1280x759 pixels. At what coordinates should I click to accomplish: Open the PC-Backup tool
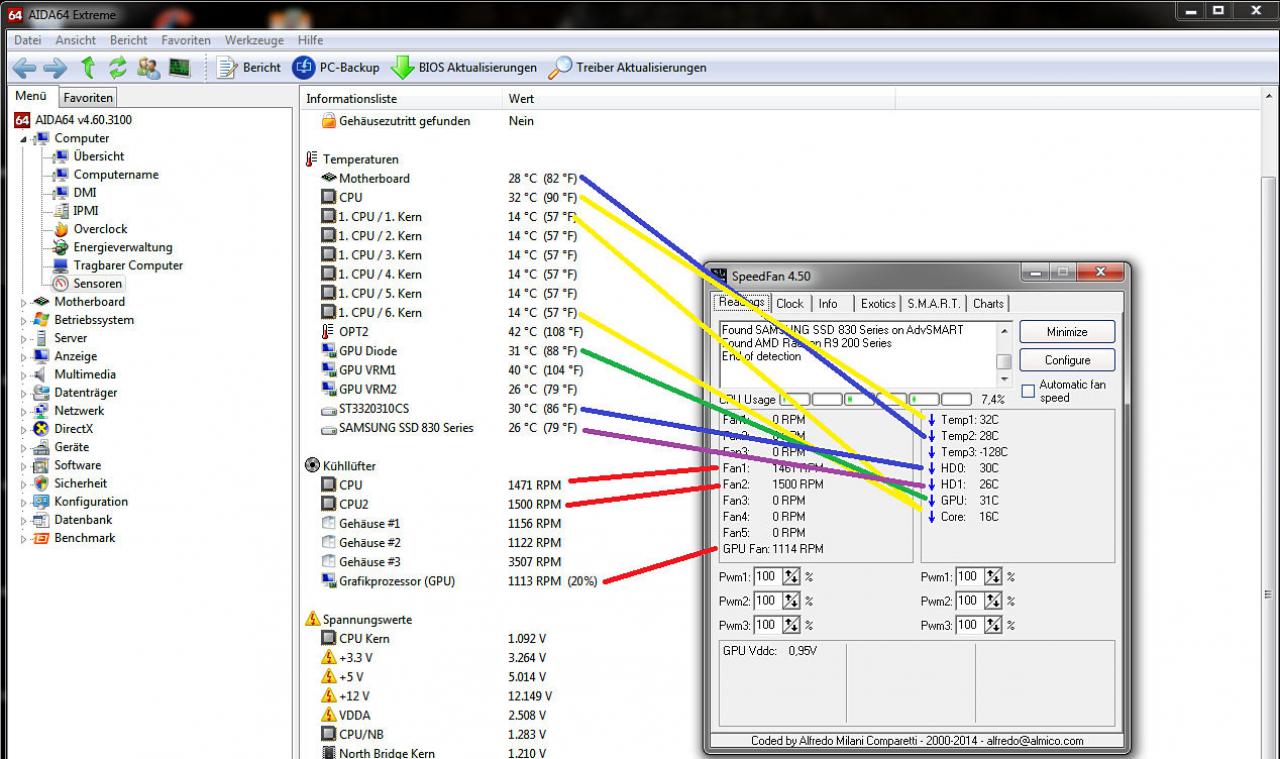click(336, 67)
